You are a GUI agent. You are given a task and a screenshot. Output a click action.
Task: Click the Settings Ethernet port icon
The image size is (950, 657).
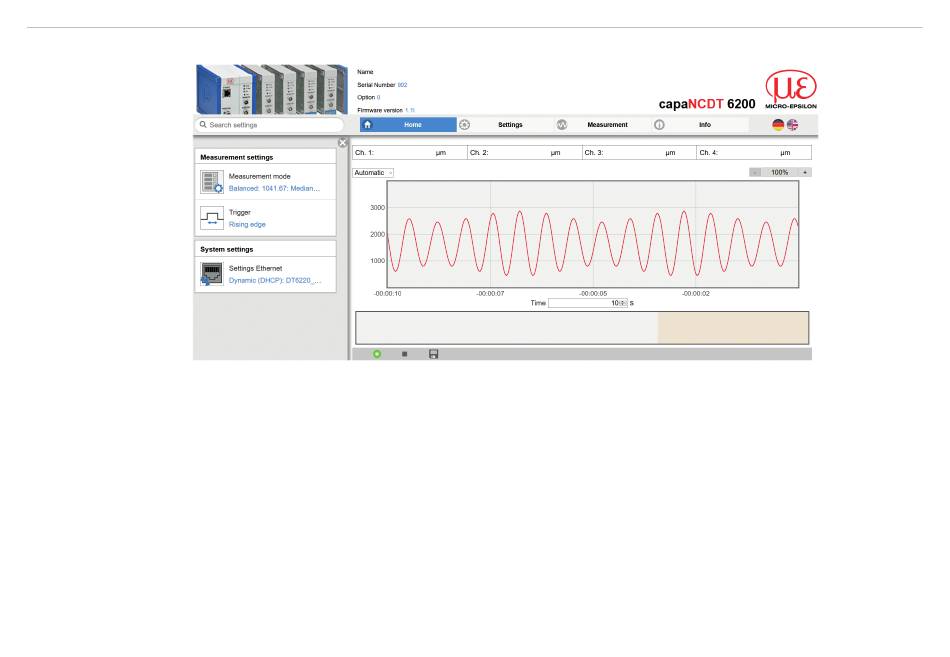[211, 274]
